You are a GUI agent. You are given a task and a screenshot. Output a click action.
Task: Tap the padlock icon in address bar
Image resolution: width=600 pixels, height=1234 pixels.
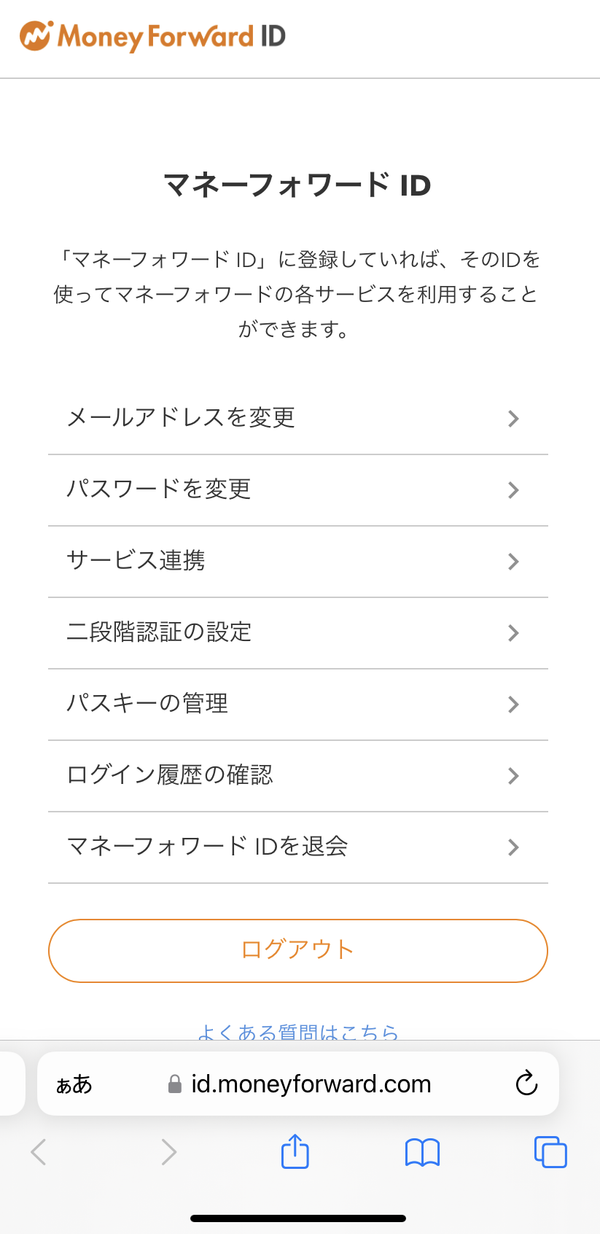pyautogui.click(x=175, y=1084)
